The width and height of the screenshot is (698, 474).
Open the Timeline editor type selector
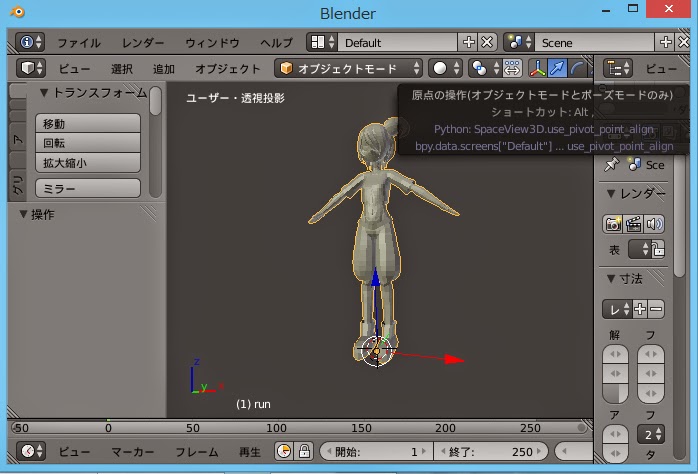[x=31, y=451]
